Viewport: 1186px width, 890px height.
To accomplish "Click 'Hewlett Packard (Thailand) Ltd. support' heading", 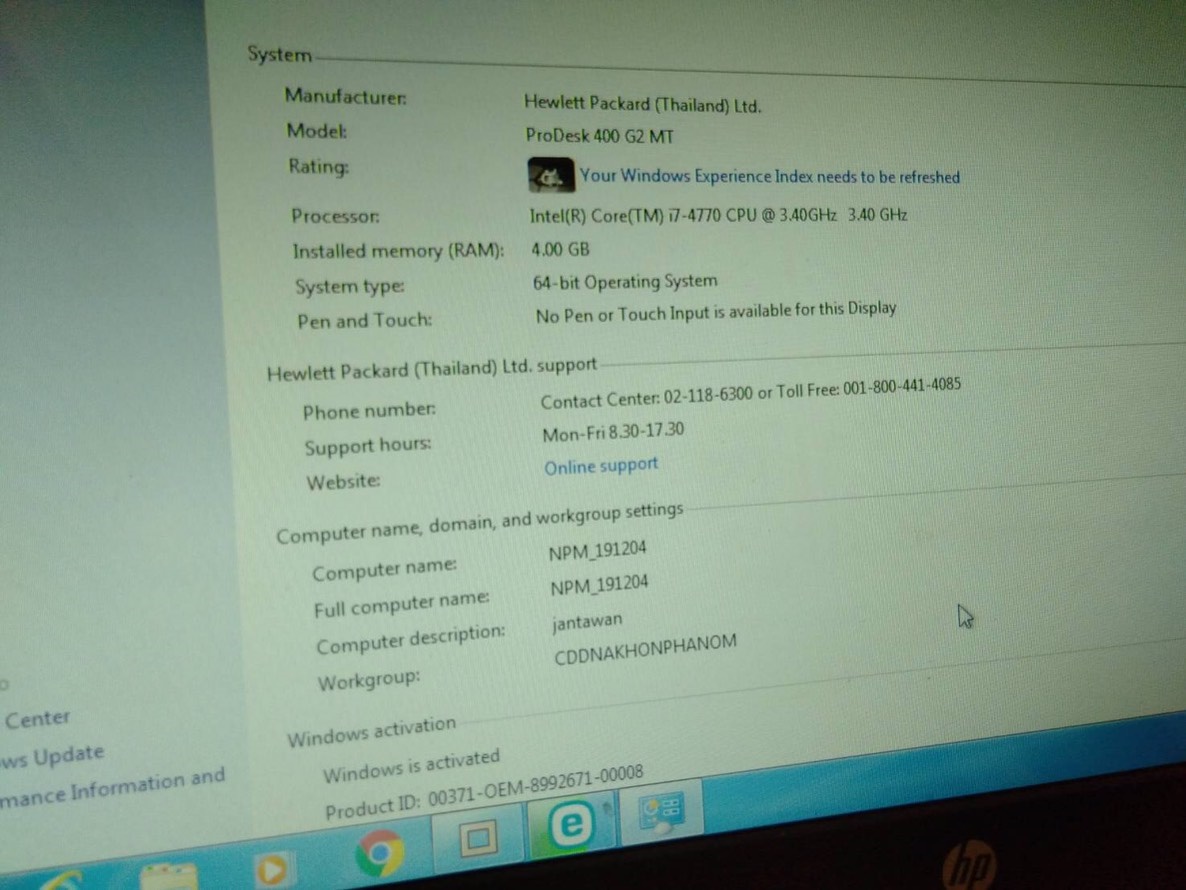I will (432, 369).
